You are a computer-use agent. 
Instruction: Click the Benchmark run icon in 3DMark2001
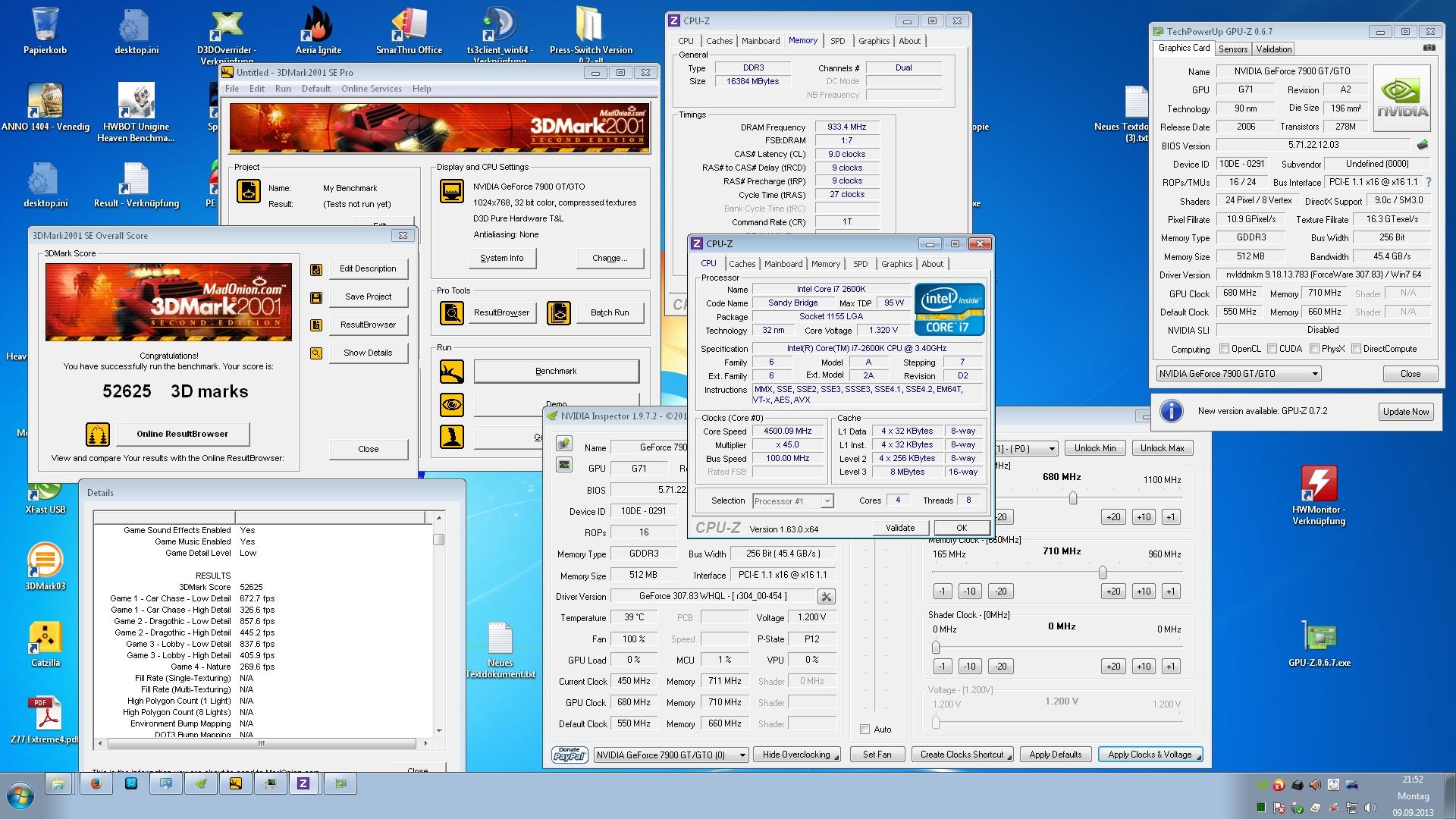click(x=452, y=372)
